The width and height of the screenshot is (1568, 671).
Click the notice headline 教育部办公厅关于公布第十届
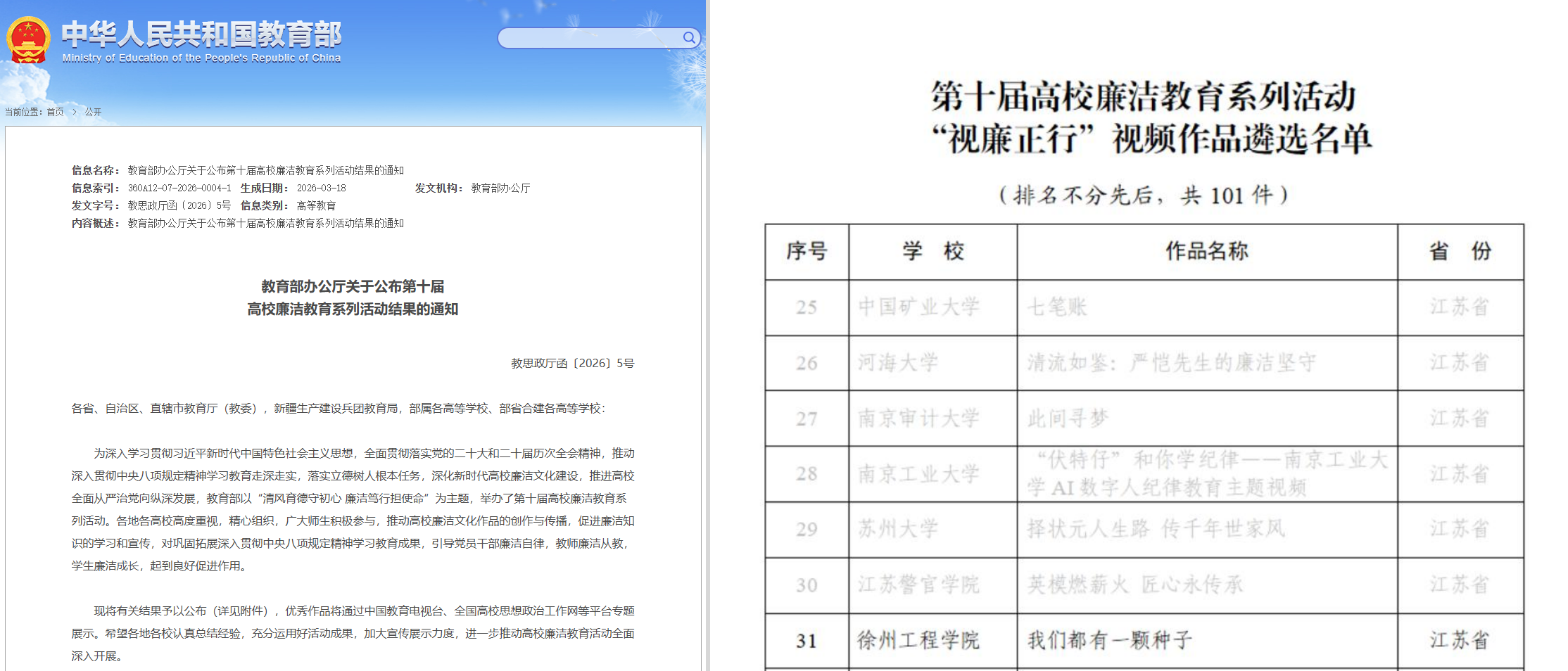tap(353, 287)
